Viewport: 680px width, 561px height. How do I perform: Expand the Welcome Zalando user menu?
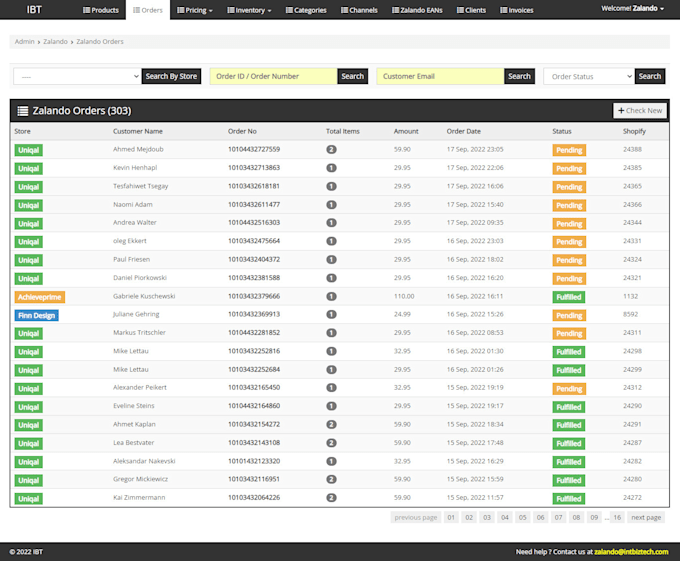coord(632,8)
